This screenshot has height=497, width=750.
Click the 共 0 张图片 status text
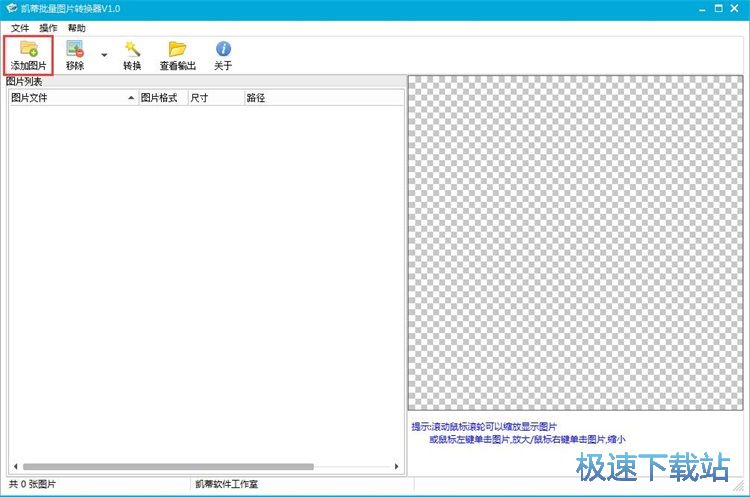click(32, 484)
